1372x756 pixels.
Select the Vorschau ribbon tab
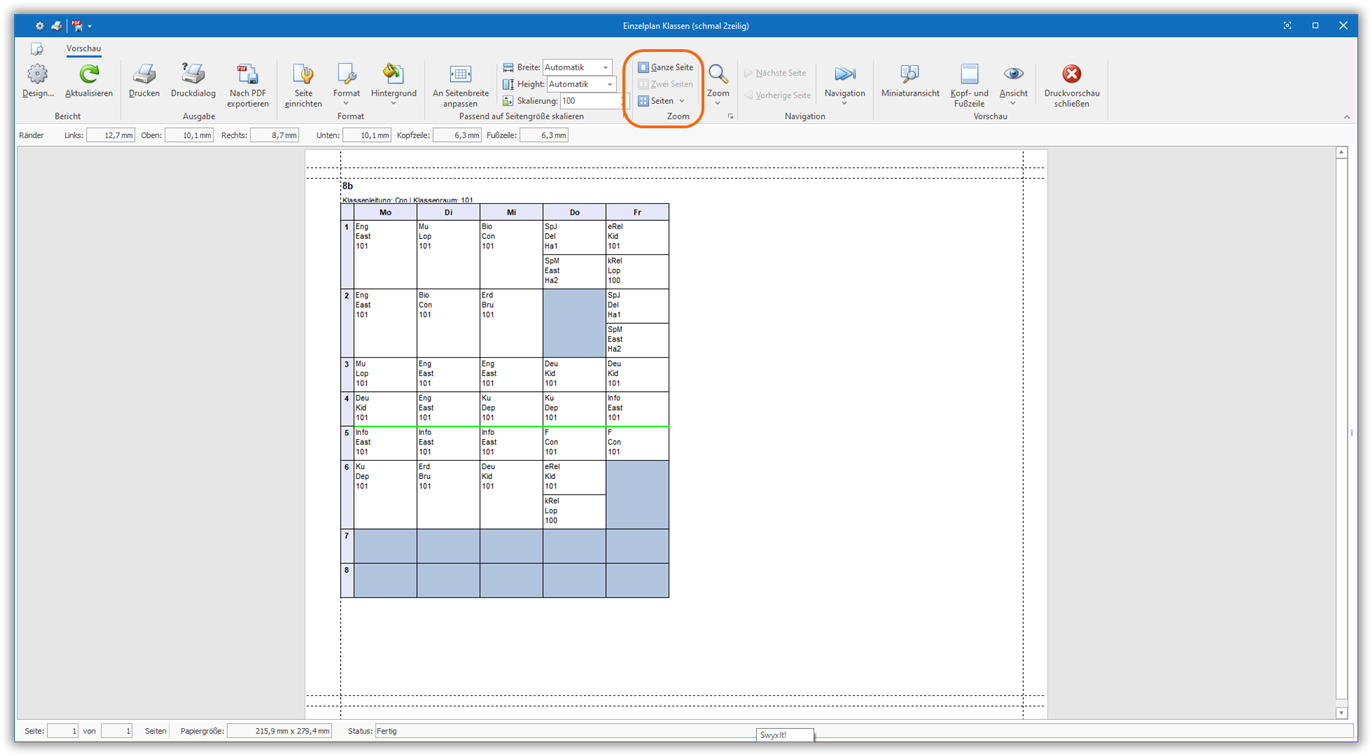84,48
